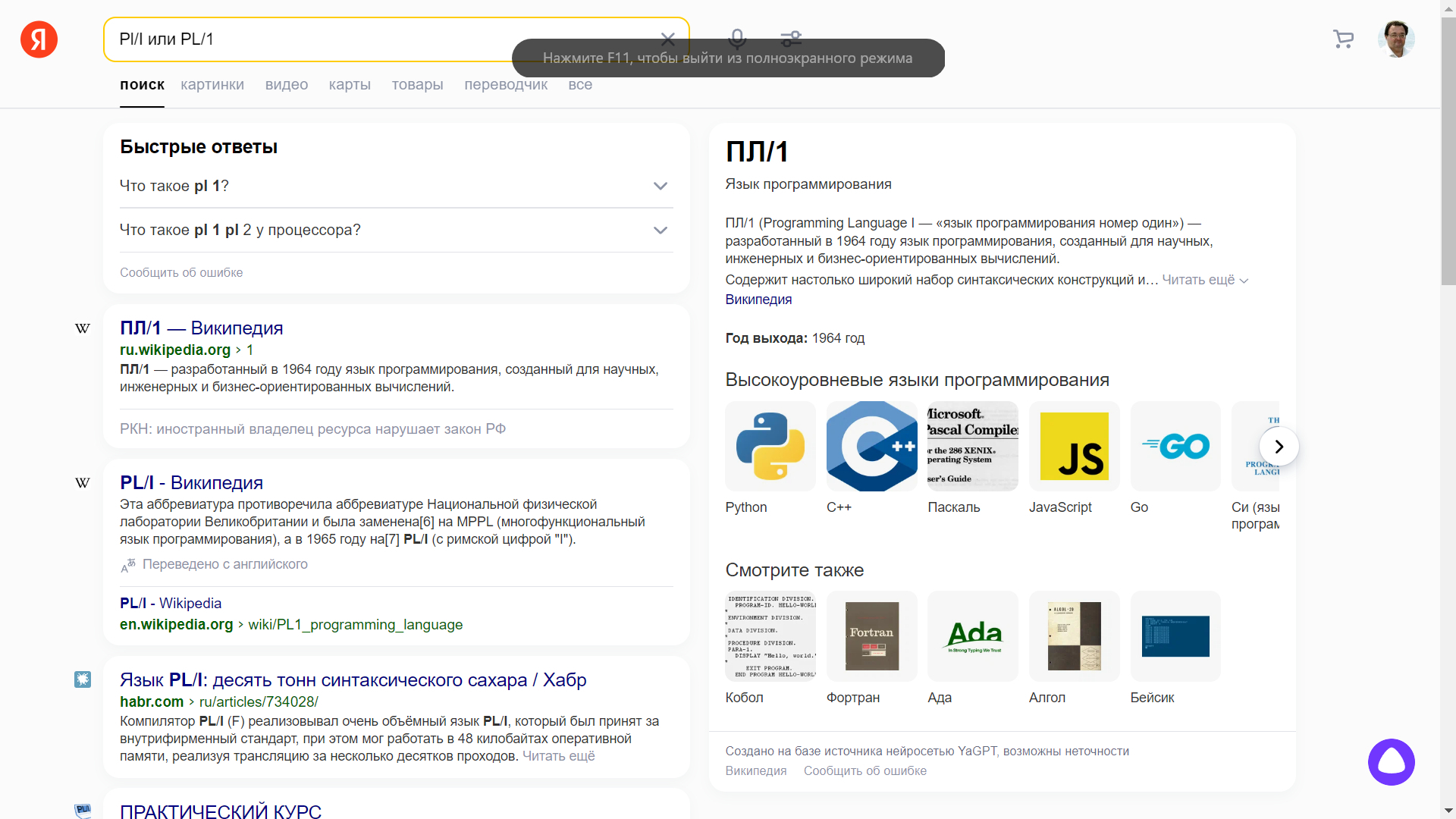This screenshot has height=819, width=1456.
Task: Click the Habr favicon beside result
Action: tap(83, 679)
